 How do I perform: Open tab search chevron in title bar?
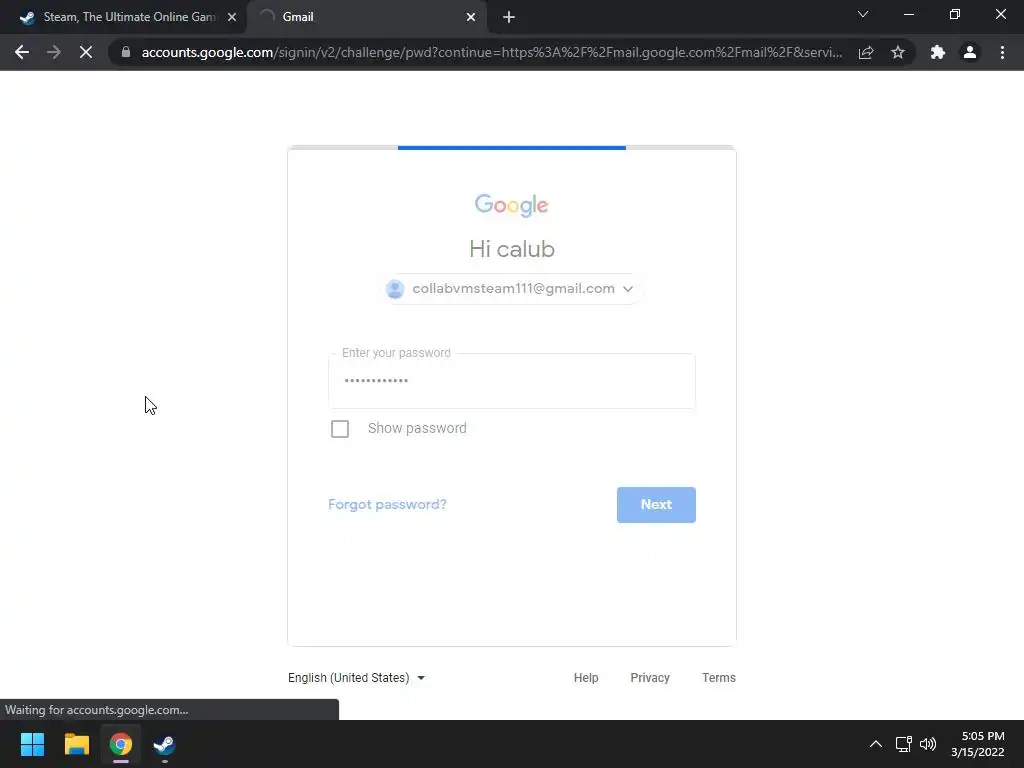pyautogui.click(x=863, y=14)
